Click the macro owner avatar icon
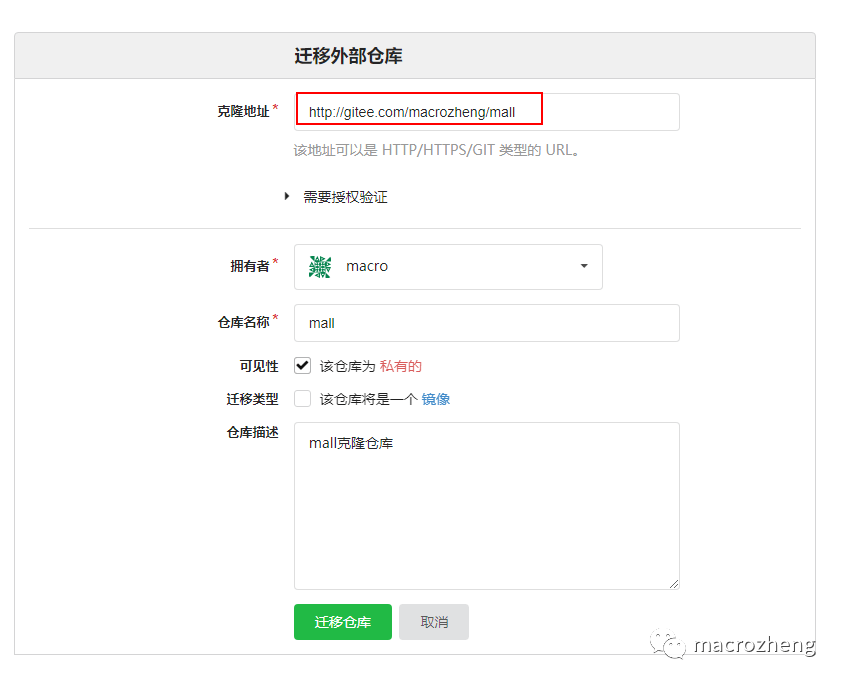The height and width of the screenshot is (684, 843). 318,266
